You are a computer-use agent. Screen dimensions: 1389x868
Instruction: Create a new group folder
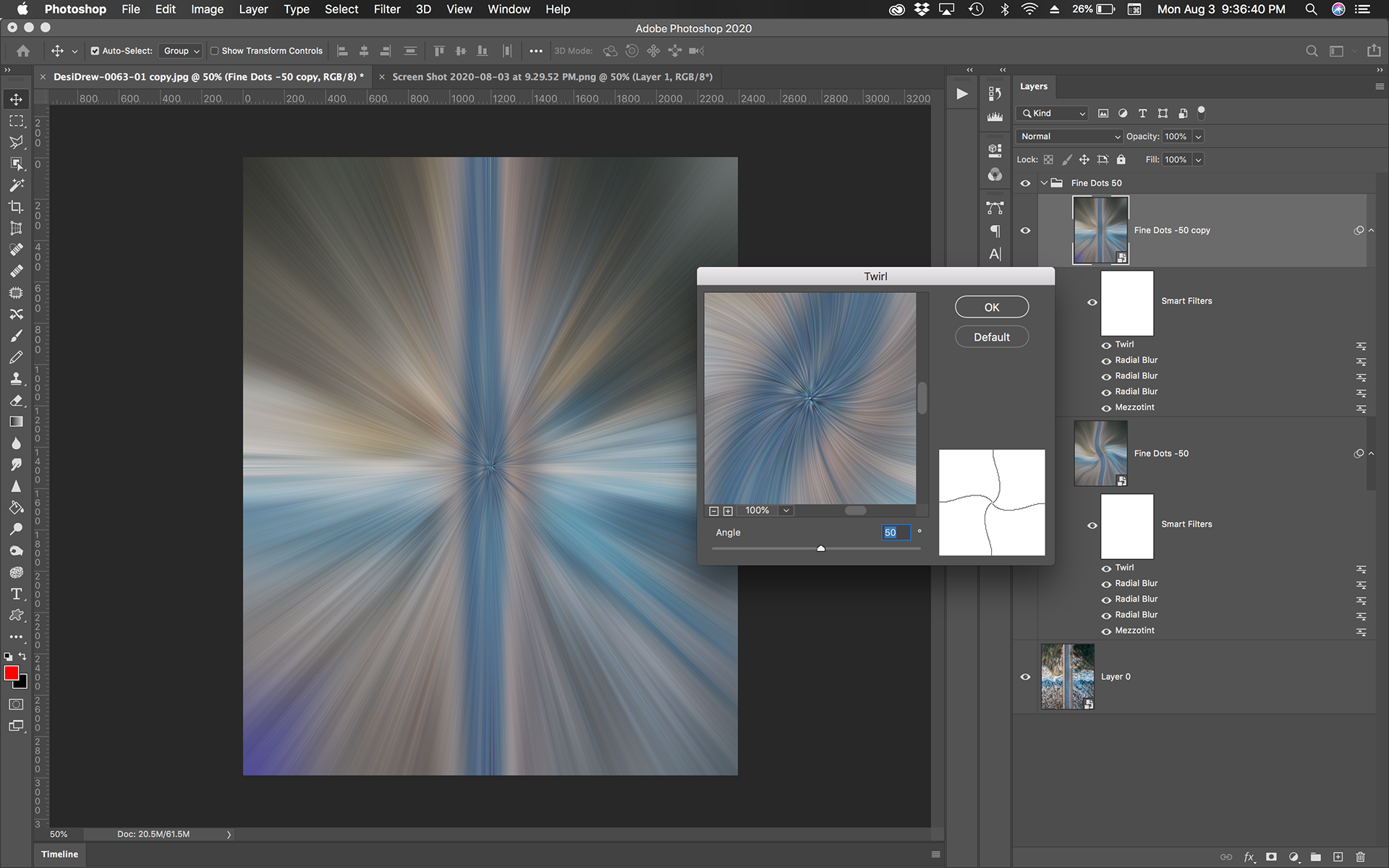(x=1316, y=856)
